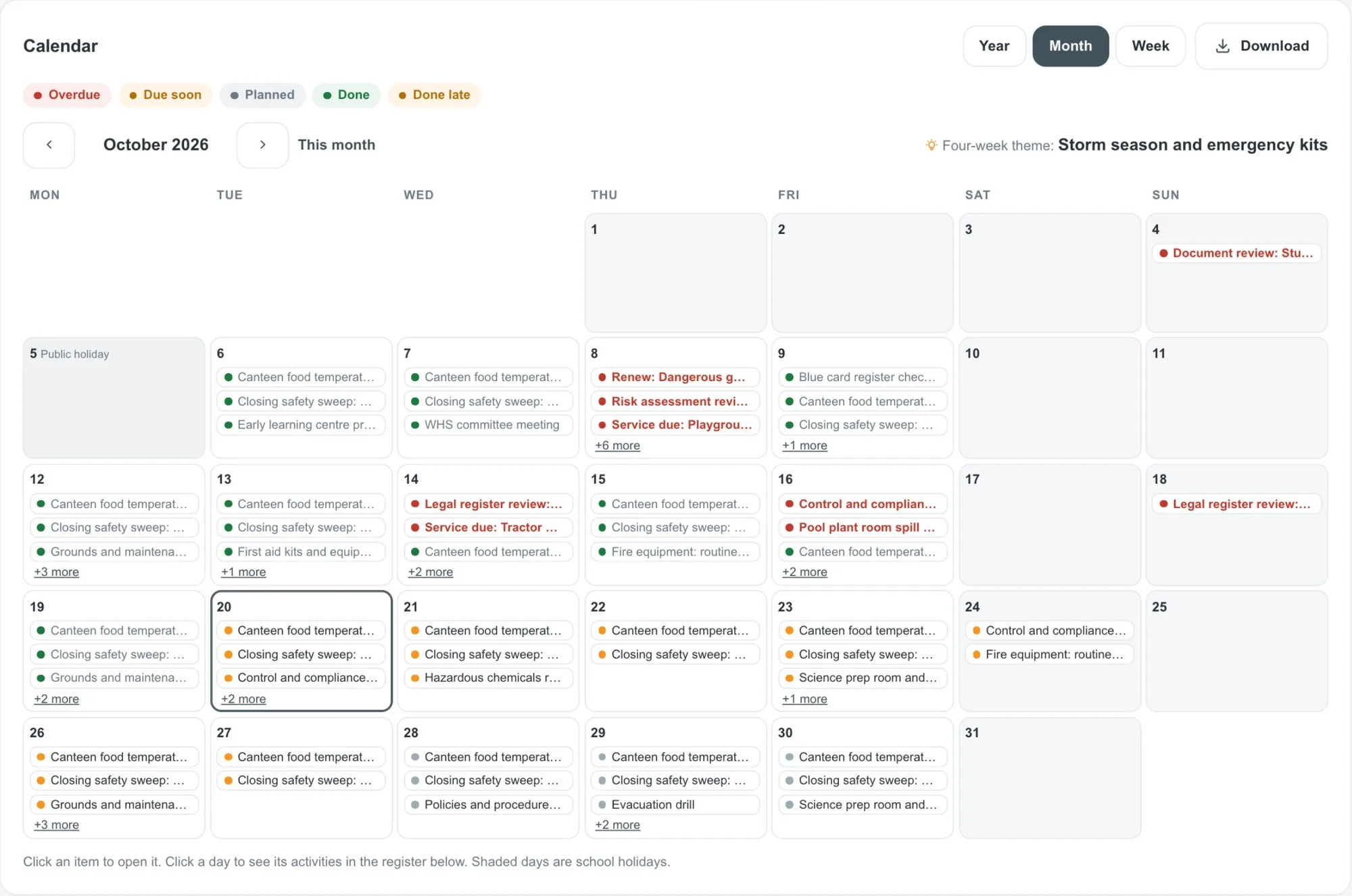Open Control and compliance on October 24
This screenshot has width=1352, height=896.
(1050, 630)
